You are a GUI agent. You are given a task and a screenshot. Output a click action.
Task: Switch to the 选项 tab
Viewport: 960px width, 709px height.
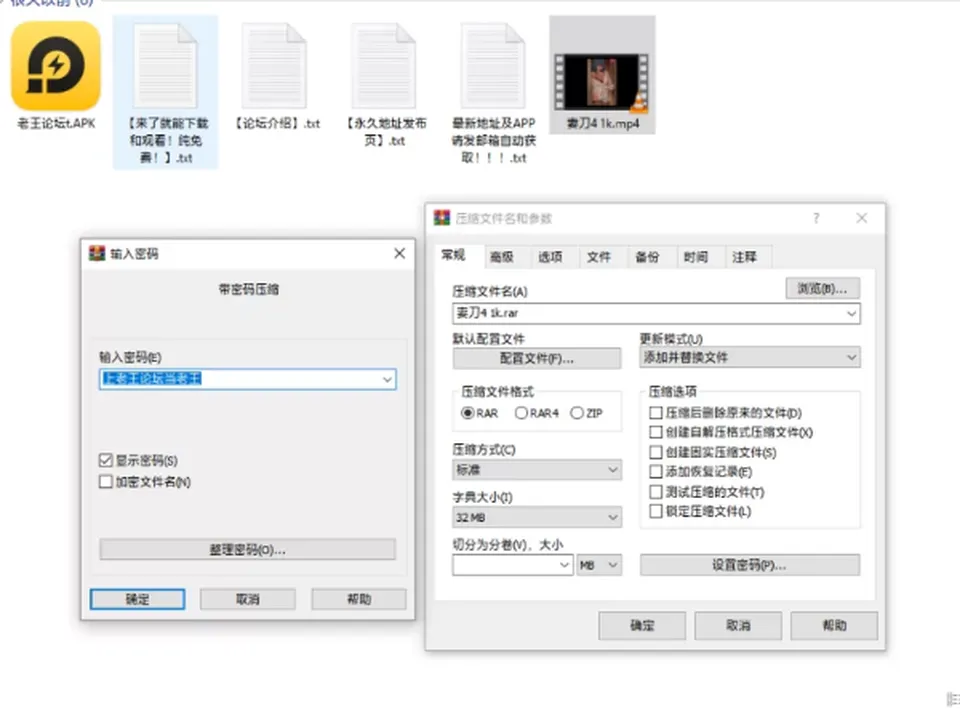[x=550, y=257]
